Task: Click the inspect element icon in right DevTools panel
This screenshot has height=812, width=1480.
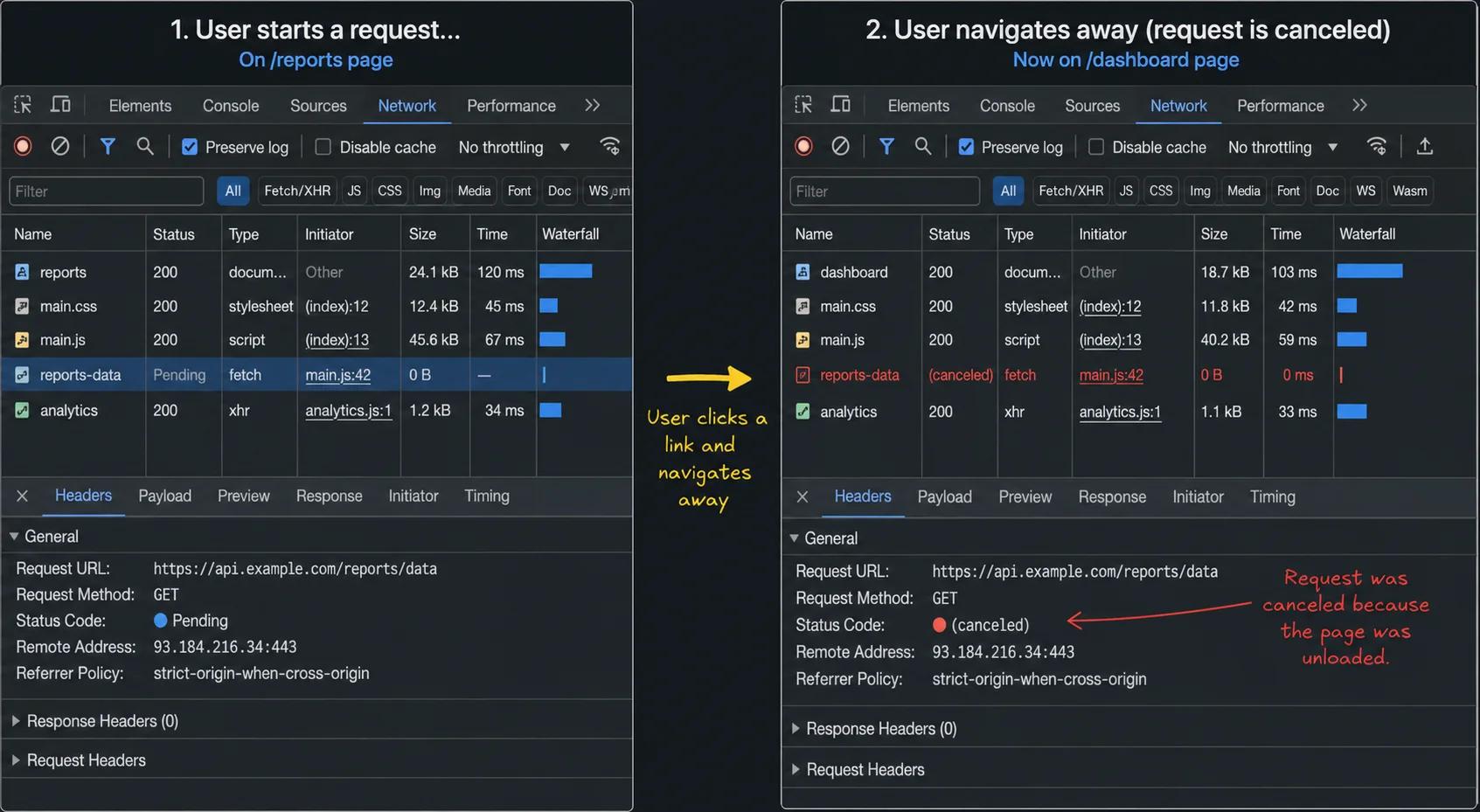Action: (803, 105)
